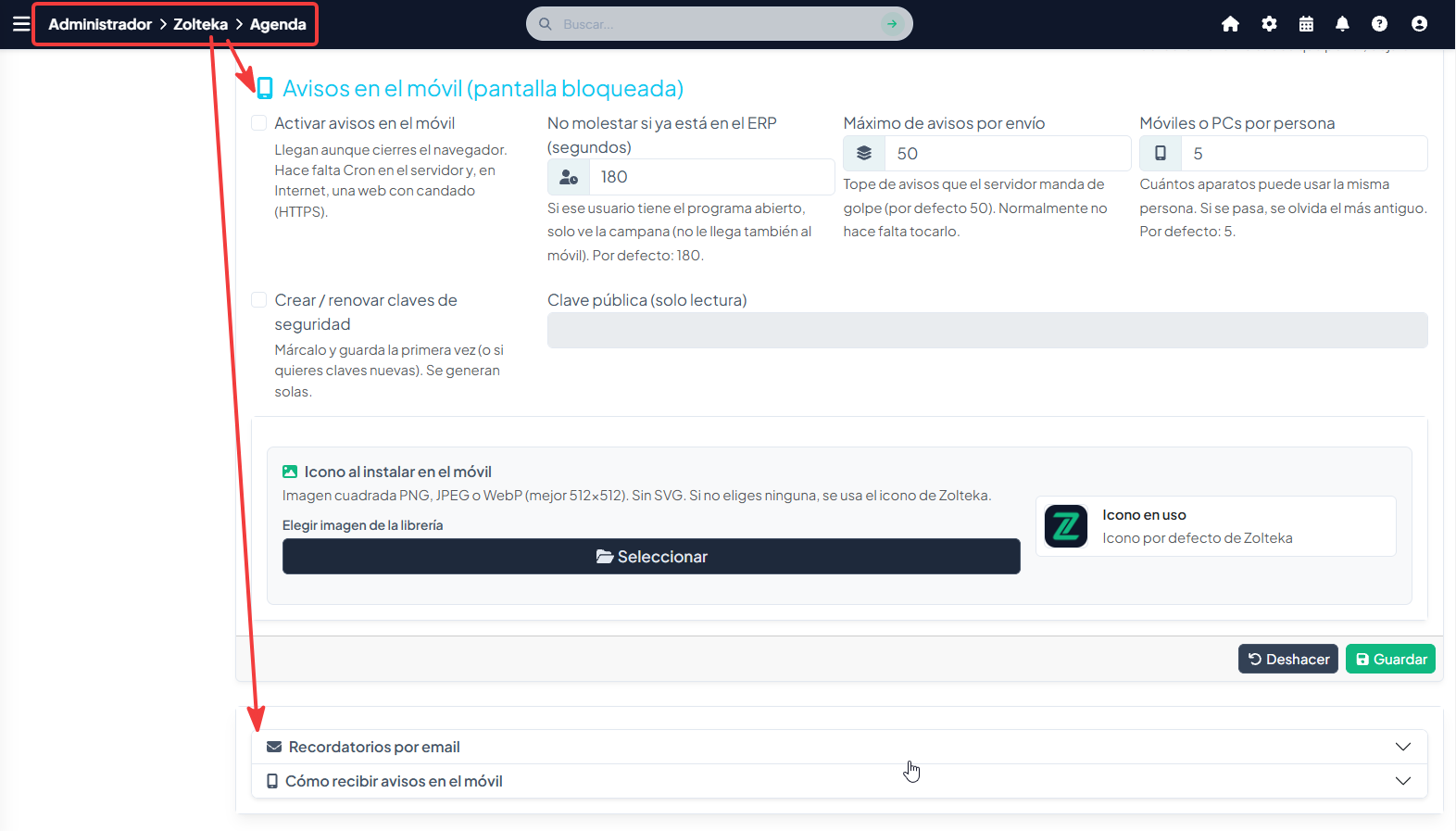Expand Recordatorios por email section
This screenshot has width=1456, height=831.
click(839, 747)
